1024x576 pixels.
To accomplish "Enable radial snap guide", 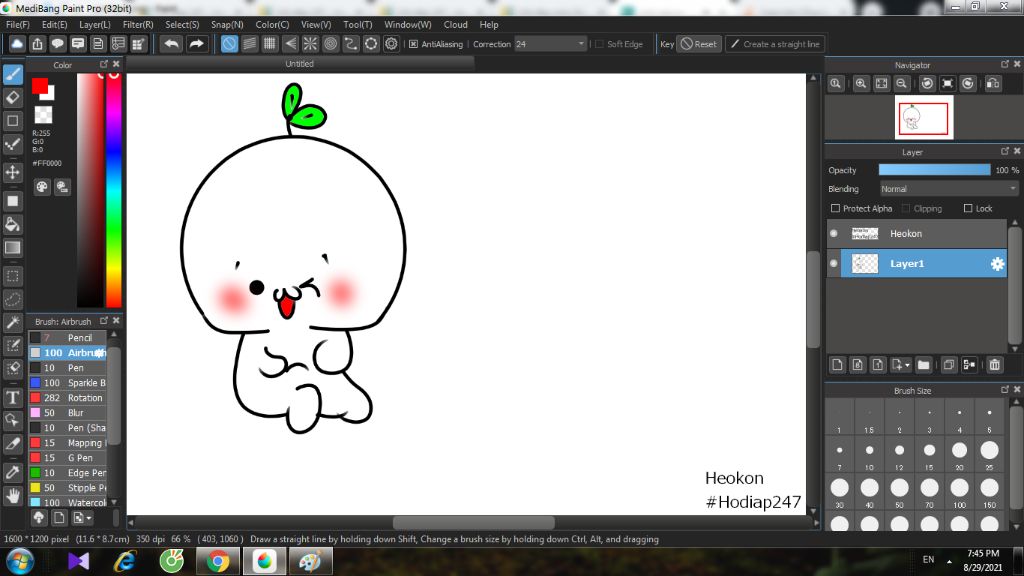I will coord(310,44).
